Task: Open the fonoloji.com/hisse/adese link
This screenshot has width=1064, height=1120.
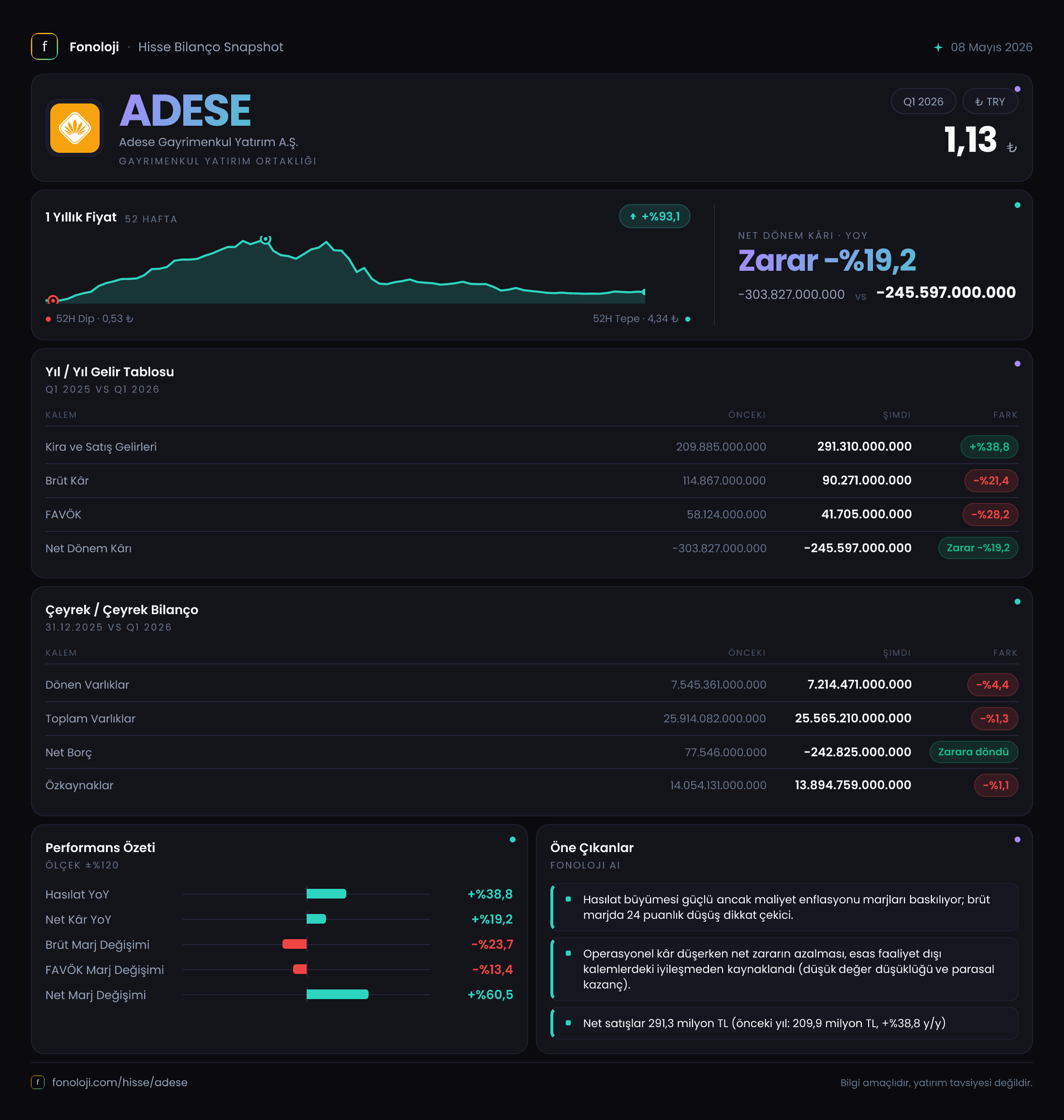Action: 119,1082
